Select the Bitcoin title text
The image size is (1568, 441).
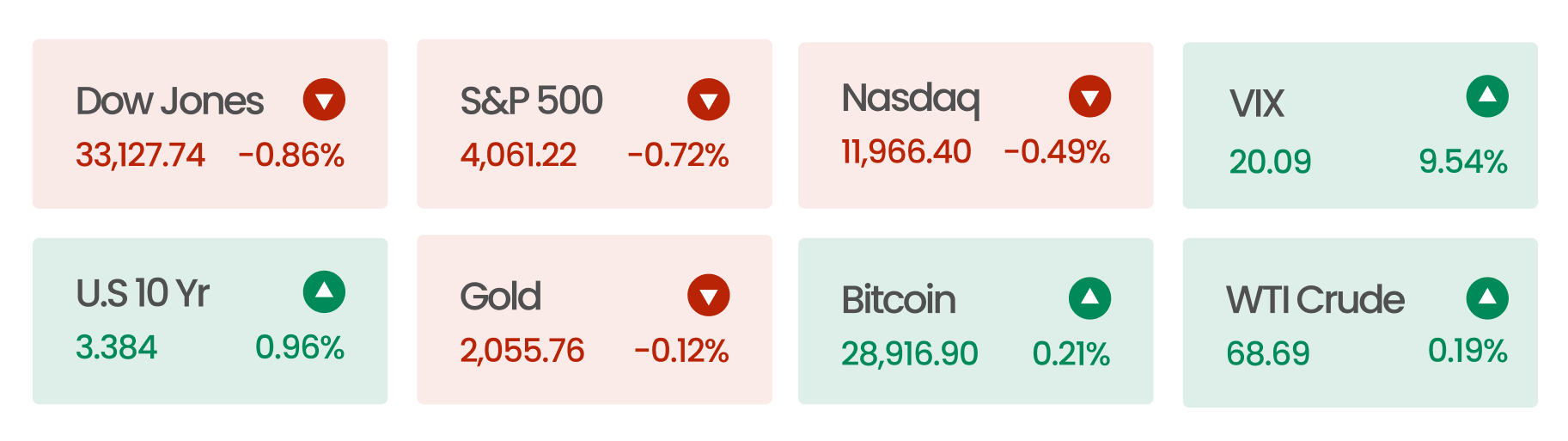898,300
